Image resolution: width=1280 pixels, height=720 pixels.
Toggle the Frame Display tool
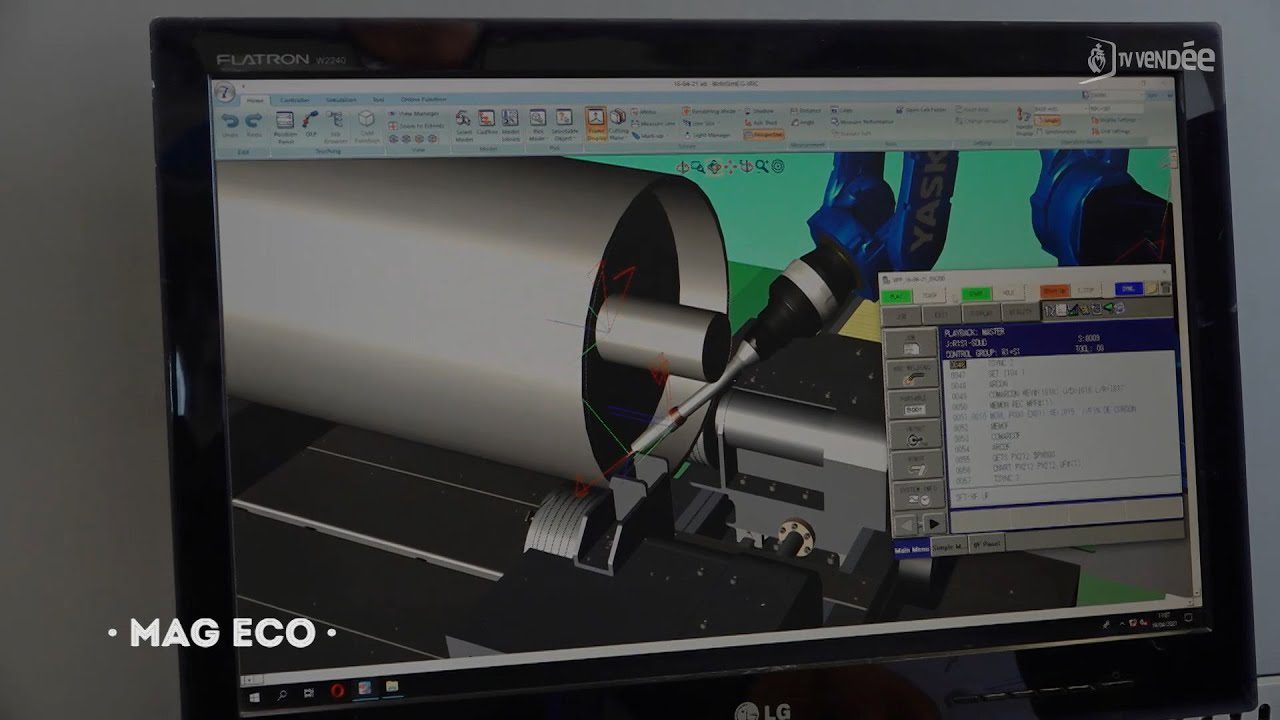pyautogui.click(x=596, y=119)
